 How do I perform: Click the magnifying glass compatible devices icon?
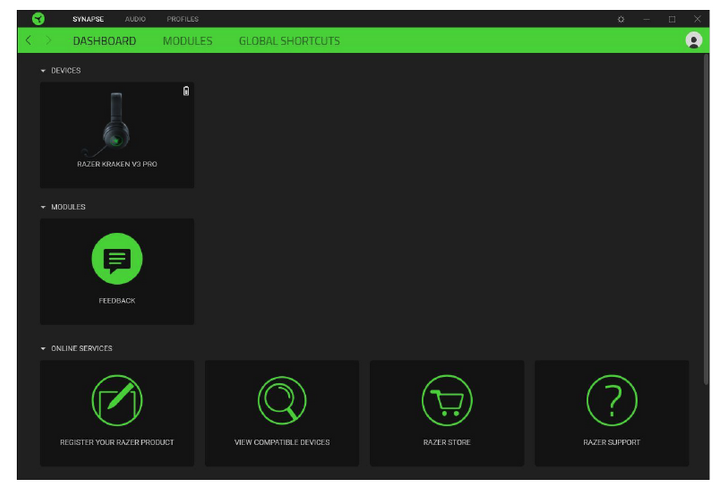tap(282, 400)
